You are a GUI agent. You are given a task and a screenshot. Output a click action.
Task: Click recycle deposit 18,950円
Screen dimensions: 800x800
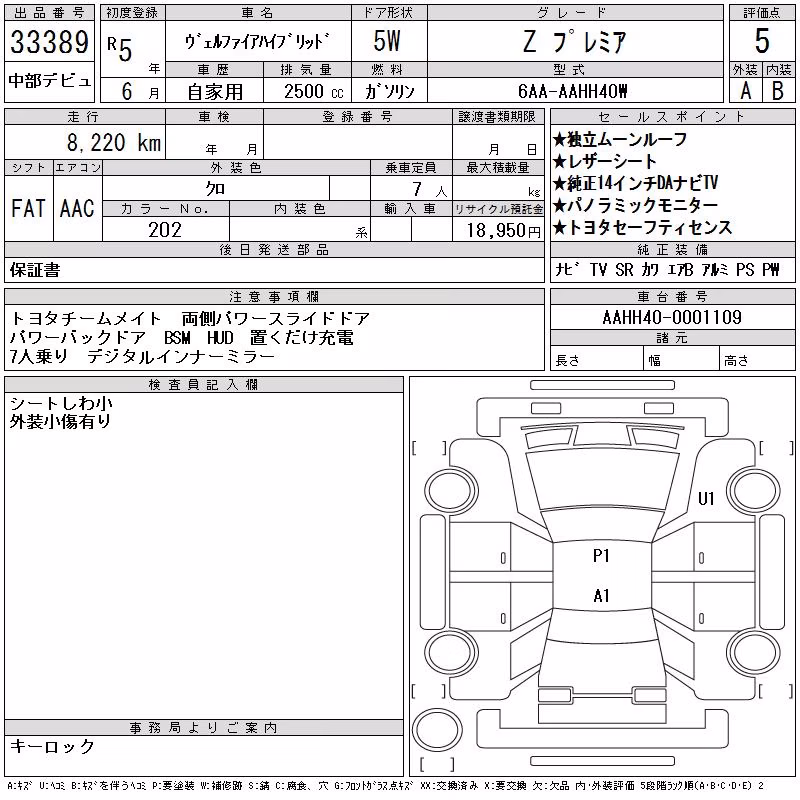point(503,230)
